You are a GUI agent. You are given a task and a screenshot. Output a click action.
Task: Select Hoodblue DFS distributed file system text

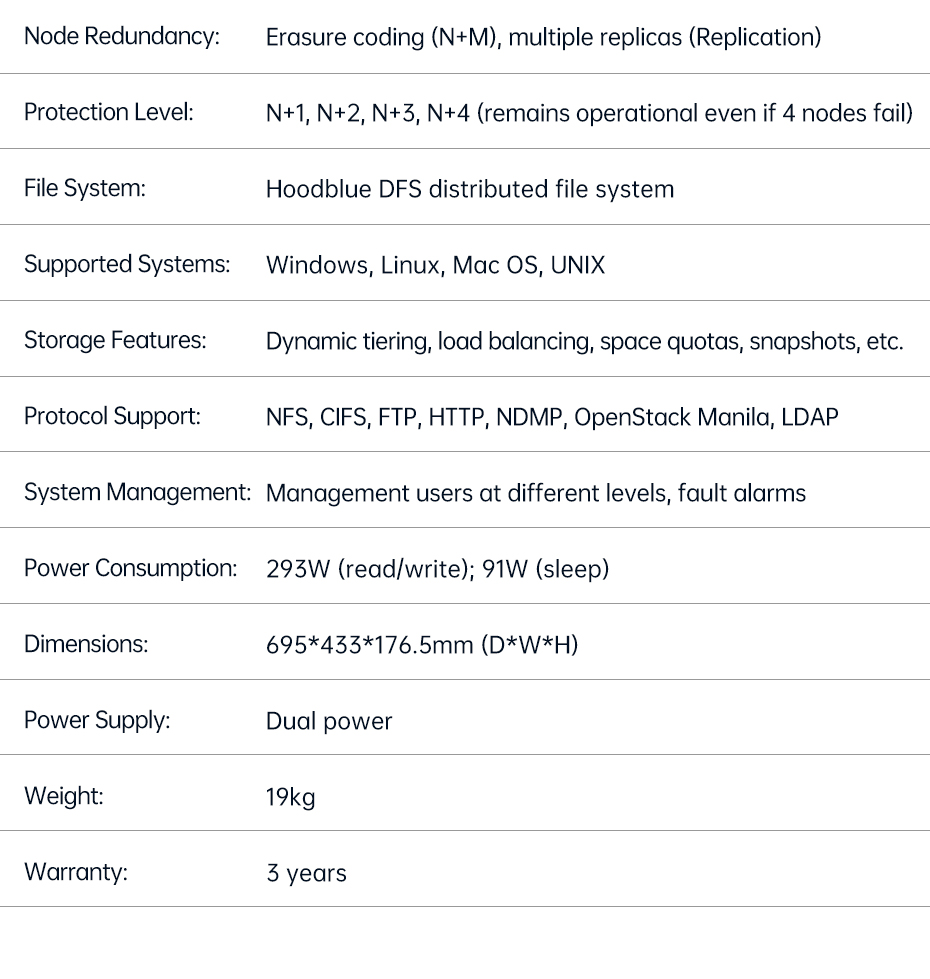(469, 189)
